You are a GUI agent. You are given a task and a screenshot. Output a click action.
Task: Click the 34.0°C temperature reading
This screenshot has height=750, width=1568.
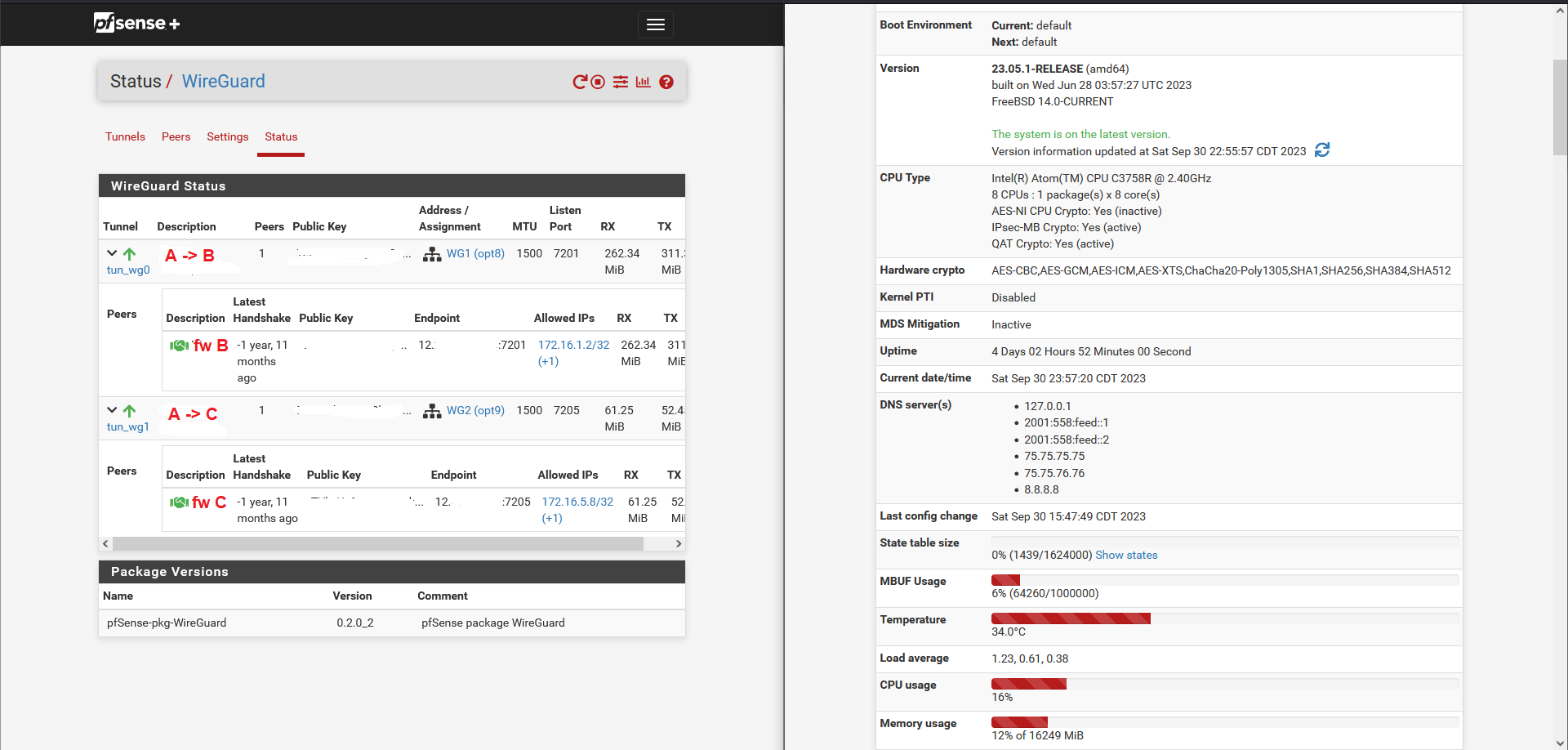(x=1009, y=632)
